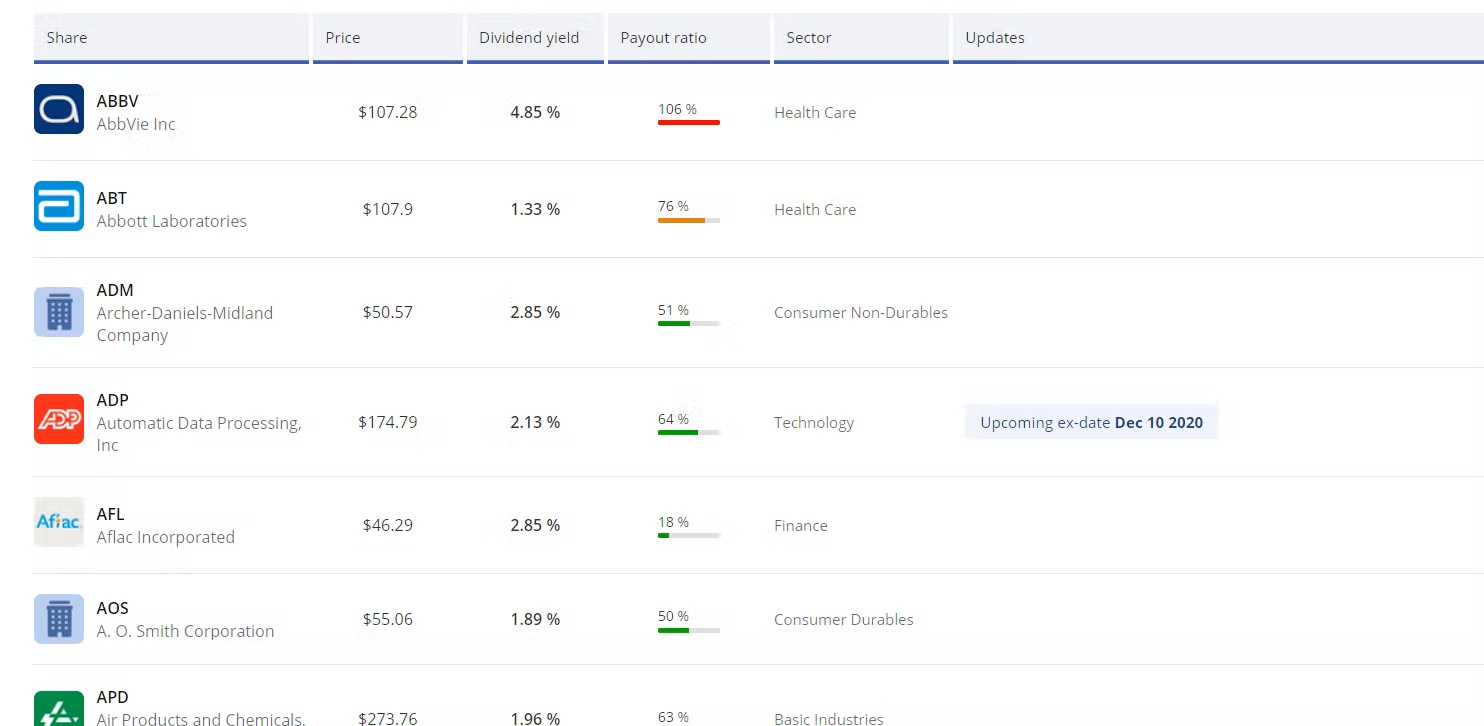Click AFL's 2.85 % dividend yield

[535, 525]
